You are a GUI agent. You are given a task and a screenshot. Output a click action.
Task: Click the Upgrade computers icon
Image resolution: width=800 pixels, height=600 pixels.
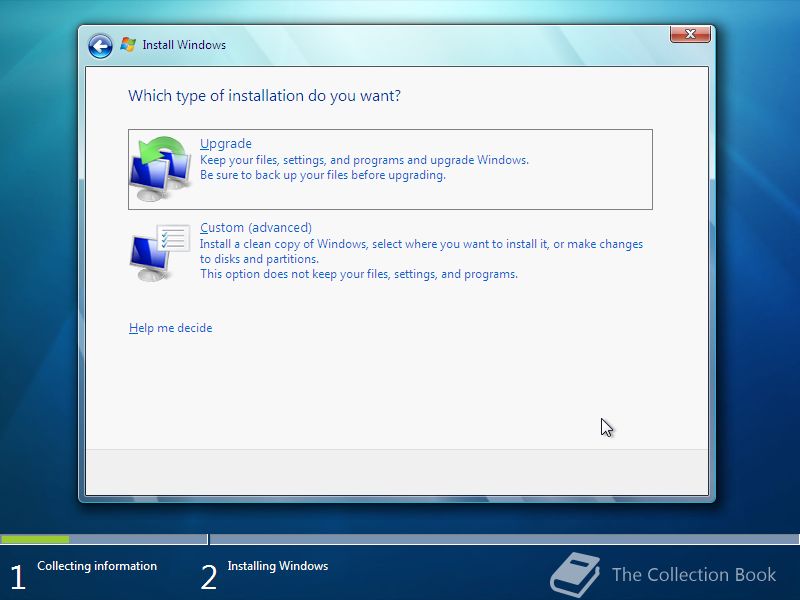[x=160, y=169]
